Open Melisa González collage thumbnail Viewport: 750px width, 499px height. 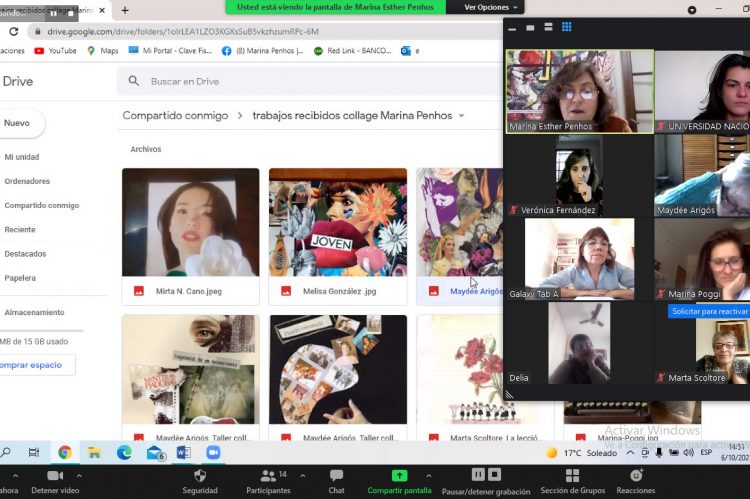point(338,222)
